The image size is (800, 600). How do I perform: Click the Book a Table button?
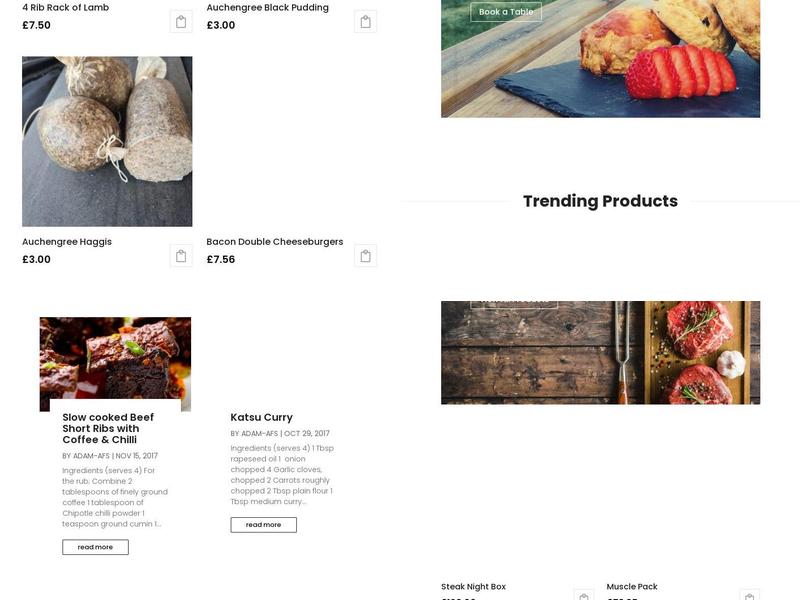click(x=506, y=12)
